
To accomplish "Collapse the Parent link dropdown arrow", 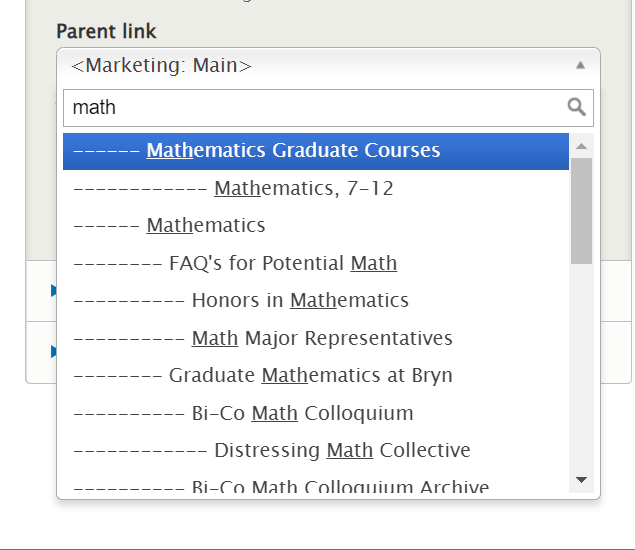I will [580, 66].
